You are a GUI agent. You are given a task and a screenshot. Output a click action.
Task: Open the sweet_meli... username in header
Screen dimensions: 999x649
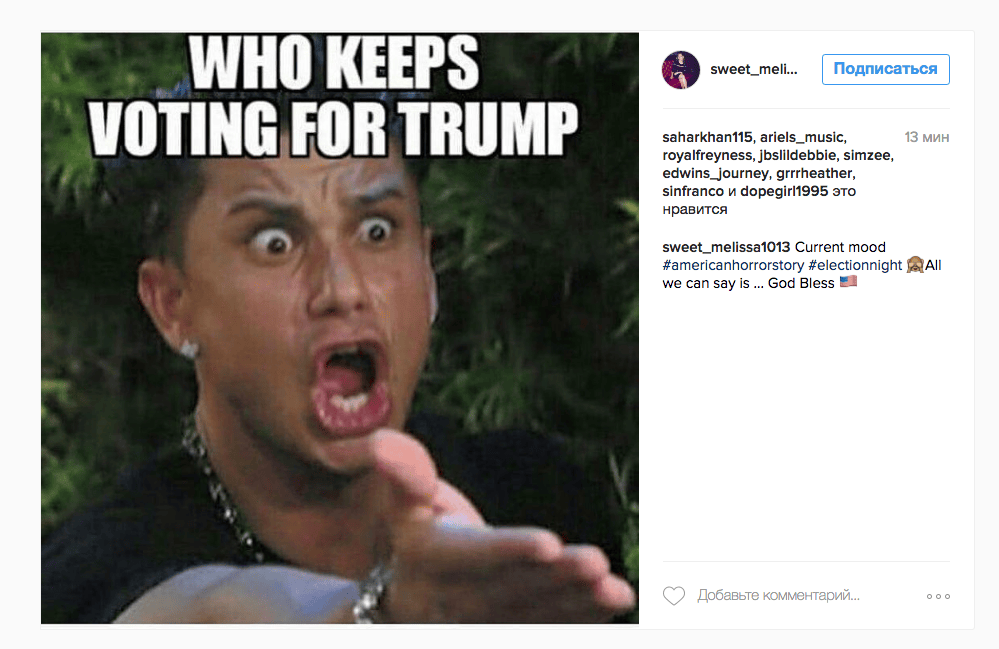click(754, 69)
